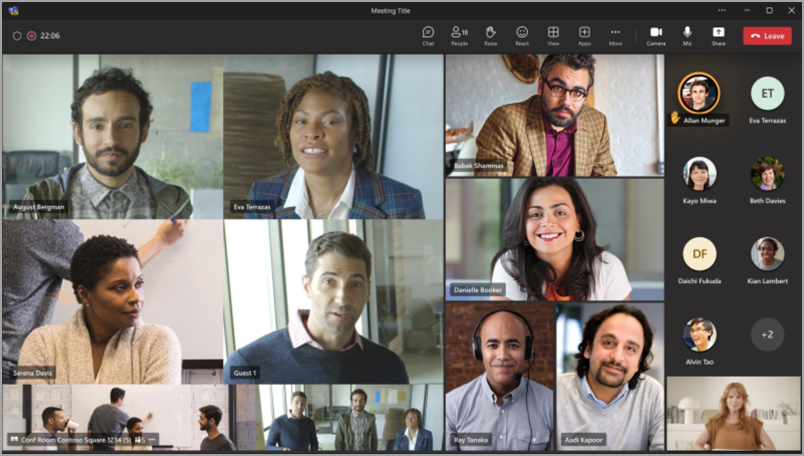This screenshot has width=804, height=456.
Task: Click the Teams app icon in title bar
Action: click(13, 10)
